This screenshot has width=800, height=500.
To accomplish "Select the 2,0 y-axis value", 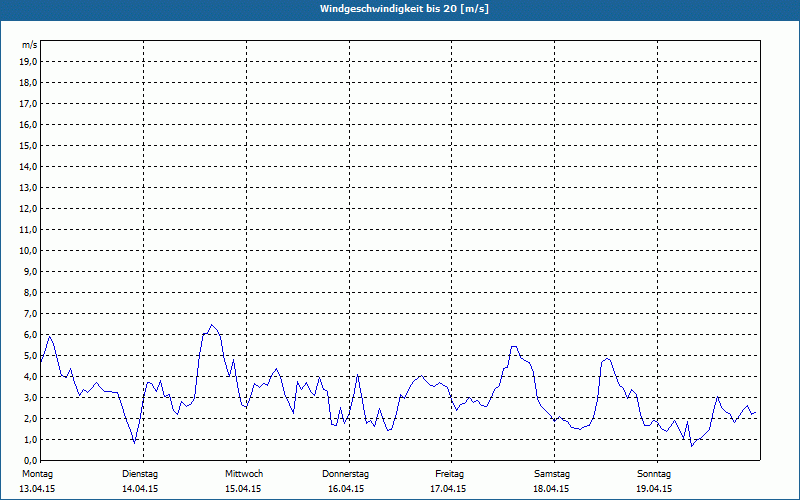I will (30, 419).
